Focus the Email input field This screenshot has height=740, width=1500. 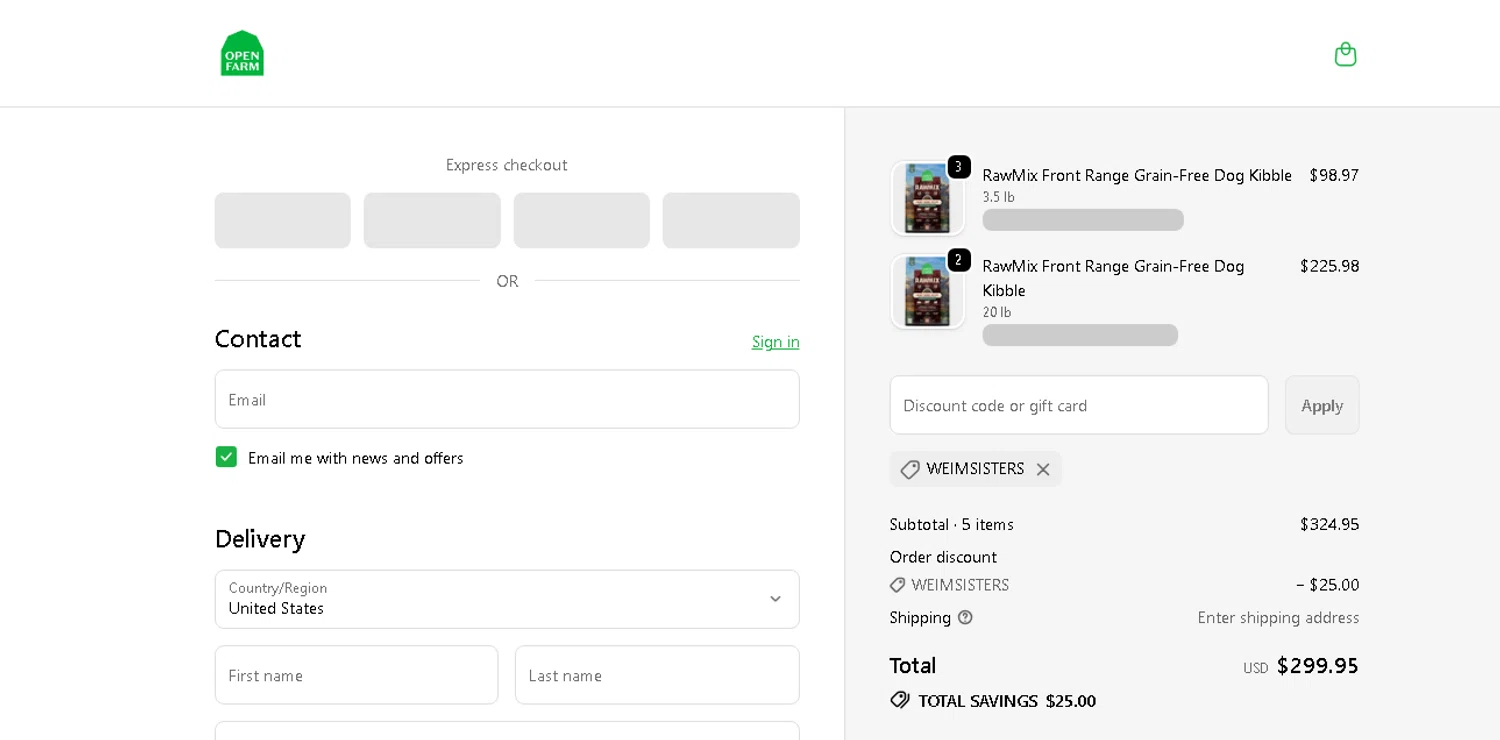click(507, 399)
